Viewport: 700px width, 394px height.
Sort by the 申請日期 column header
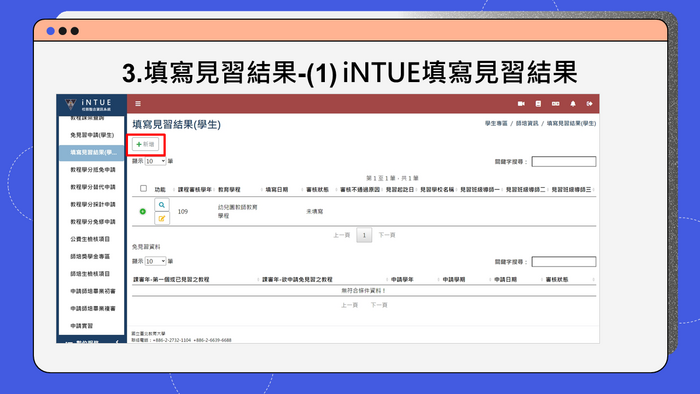(x=505, y=280)
